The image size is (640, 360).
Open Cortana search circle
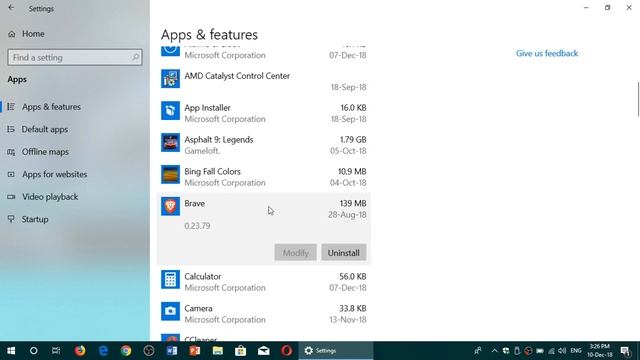coord(33,351)
